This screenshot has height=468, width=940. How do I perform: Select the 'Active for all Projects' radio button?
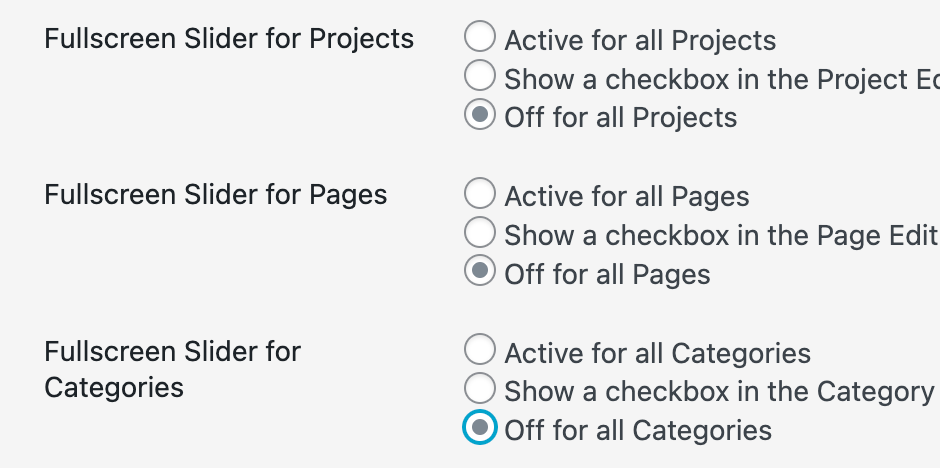click(480, 38)
